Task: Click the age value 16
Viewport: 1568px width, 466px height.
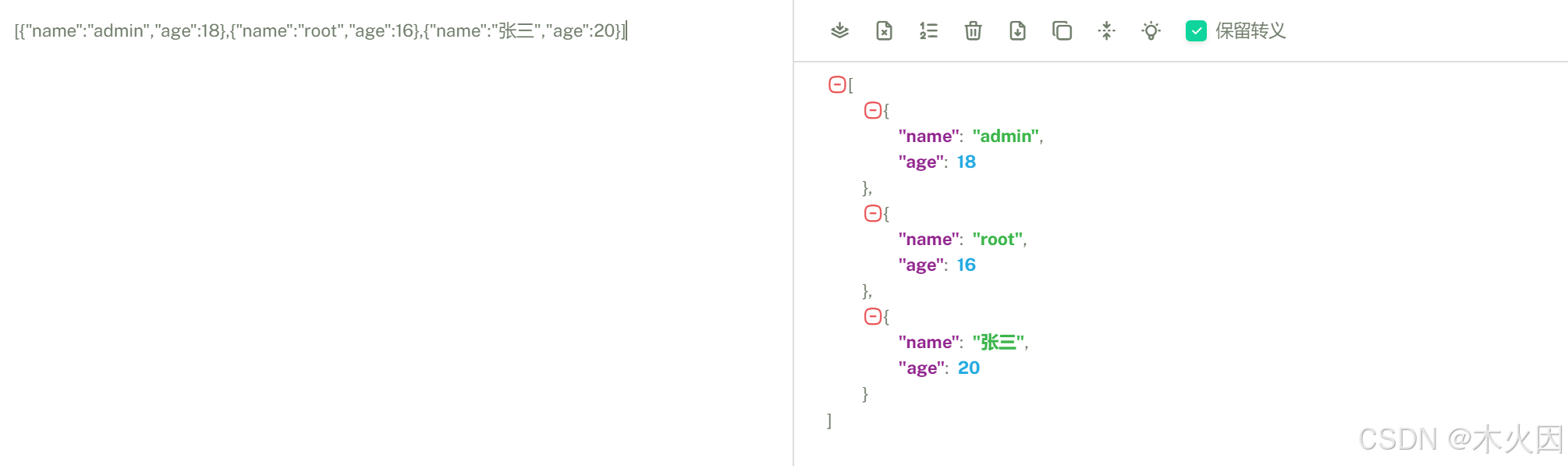Action: coord(967,265)
